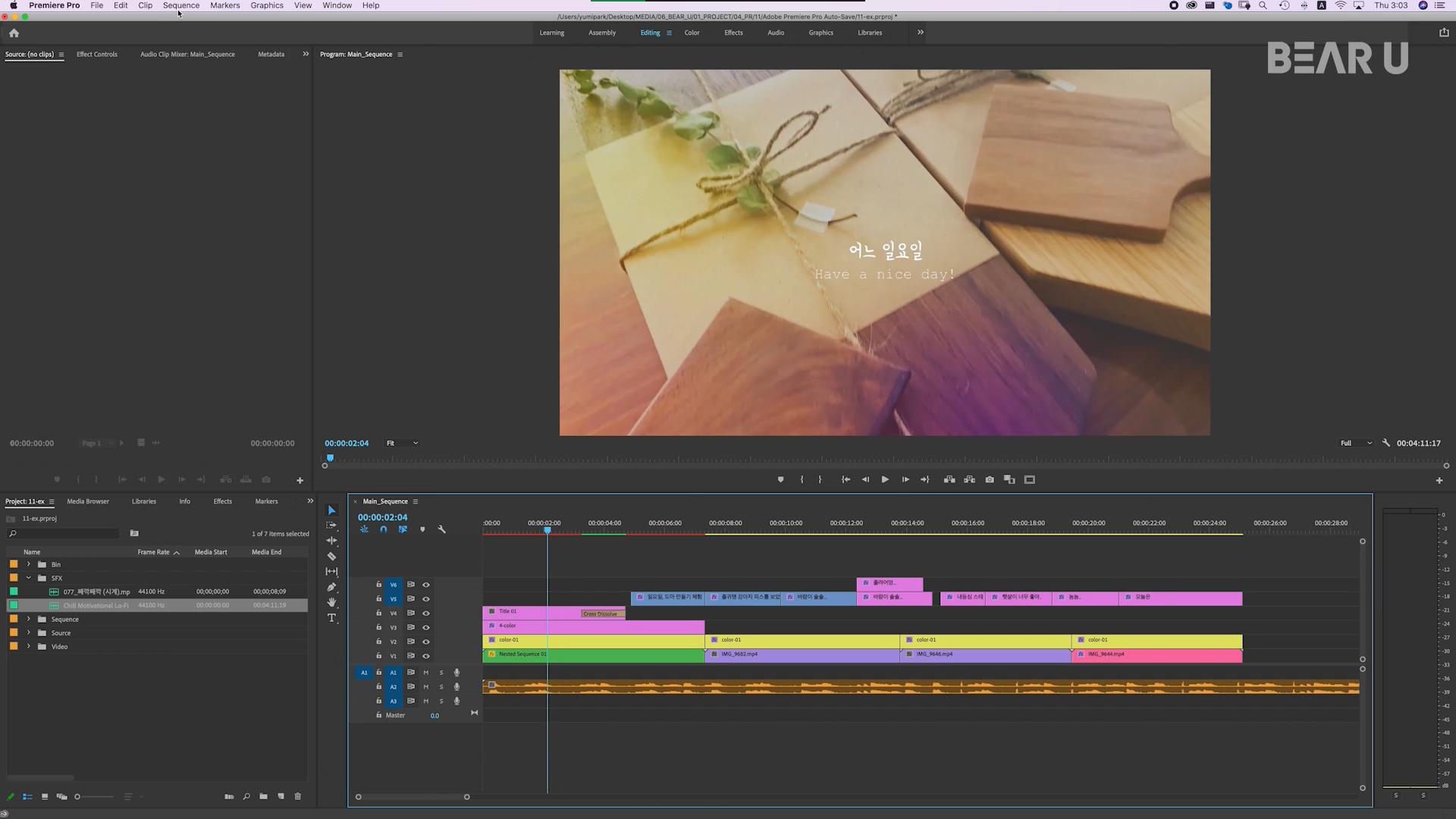Click the Export Frame camera icon

click(990, 479)
